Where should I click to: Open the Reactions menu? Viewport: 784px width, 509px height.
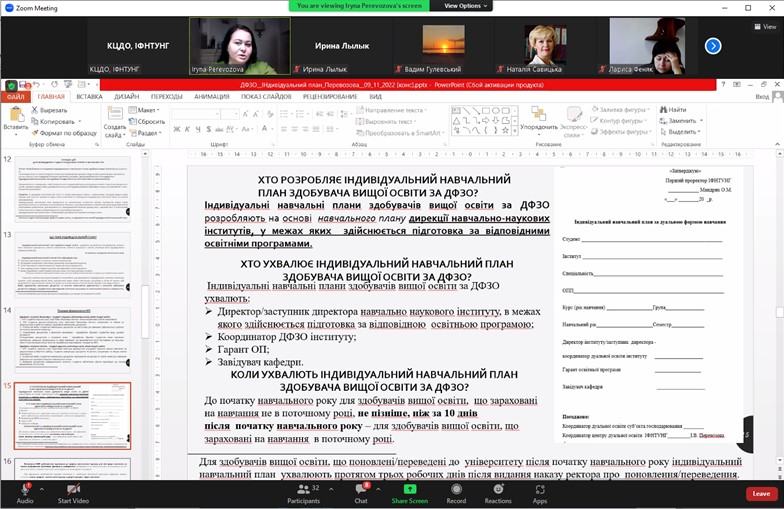pos(498,488)
